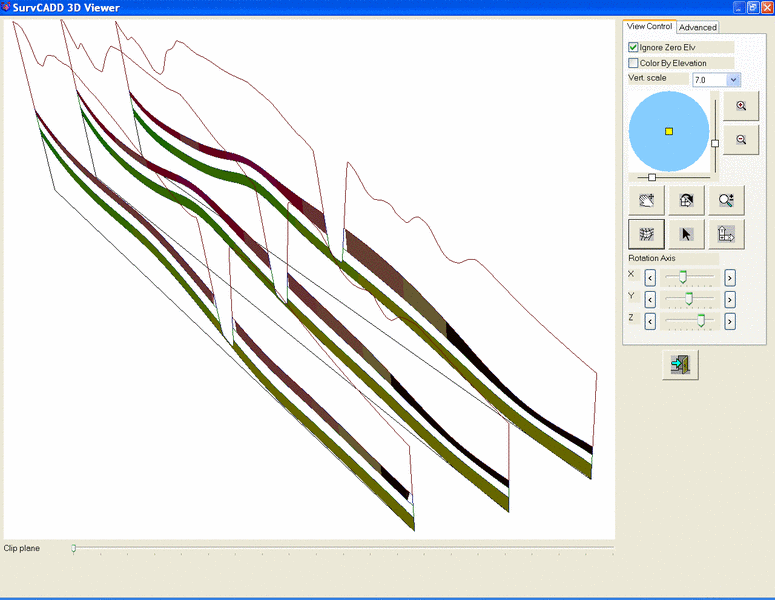This screenshot has height=600, width=775.
Task: Click the Clip plane label
Action: (22, 548)
